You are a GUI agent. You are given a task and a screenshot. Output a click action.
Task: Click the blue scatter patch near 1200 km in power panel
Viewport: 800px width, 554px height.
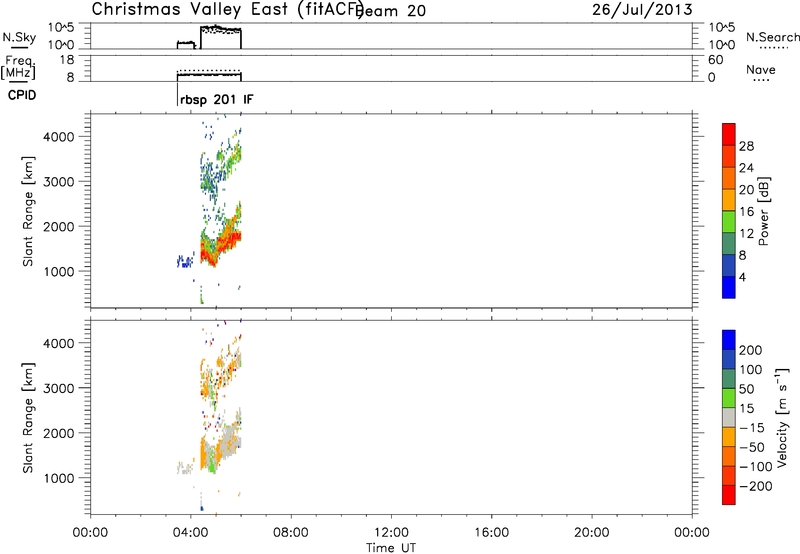185,261
